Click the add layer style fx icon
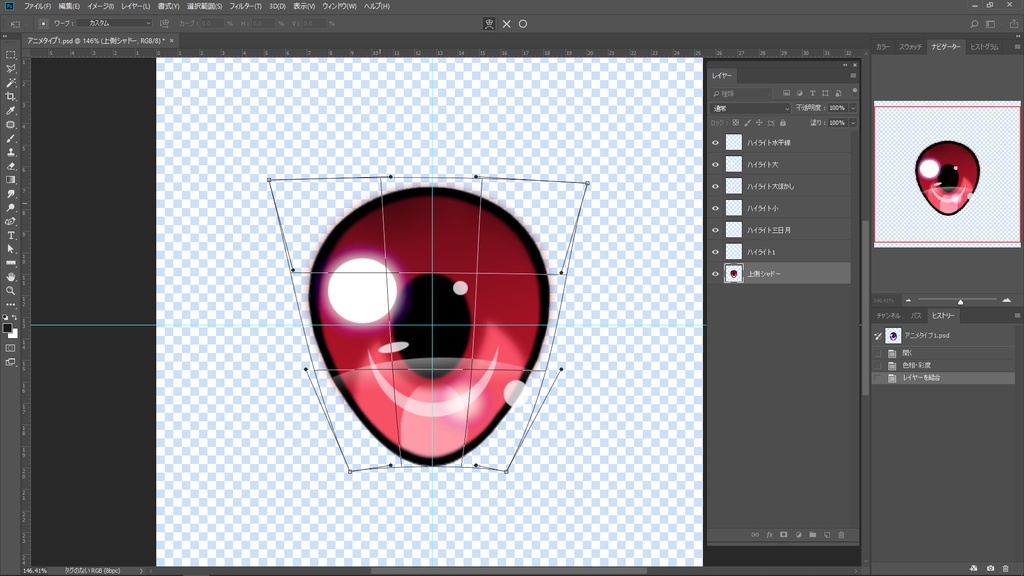Image resolution: width=1024 pixels, height=576 pixels. [x=770, y=535]
